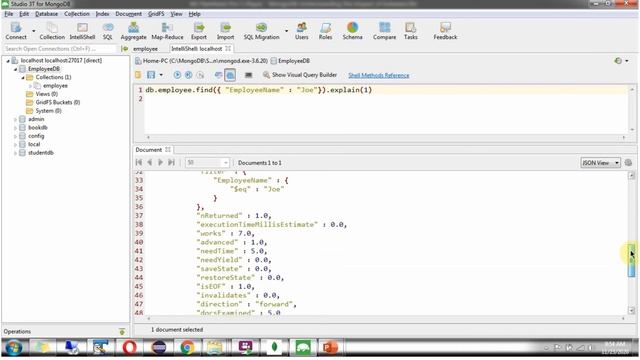Switch to the employee tab

(x=145, y=49)
